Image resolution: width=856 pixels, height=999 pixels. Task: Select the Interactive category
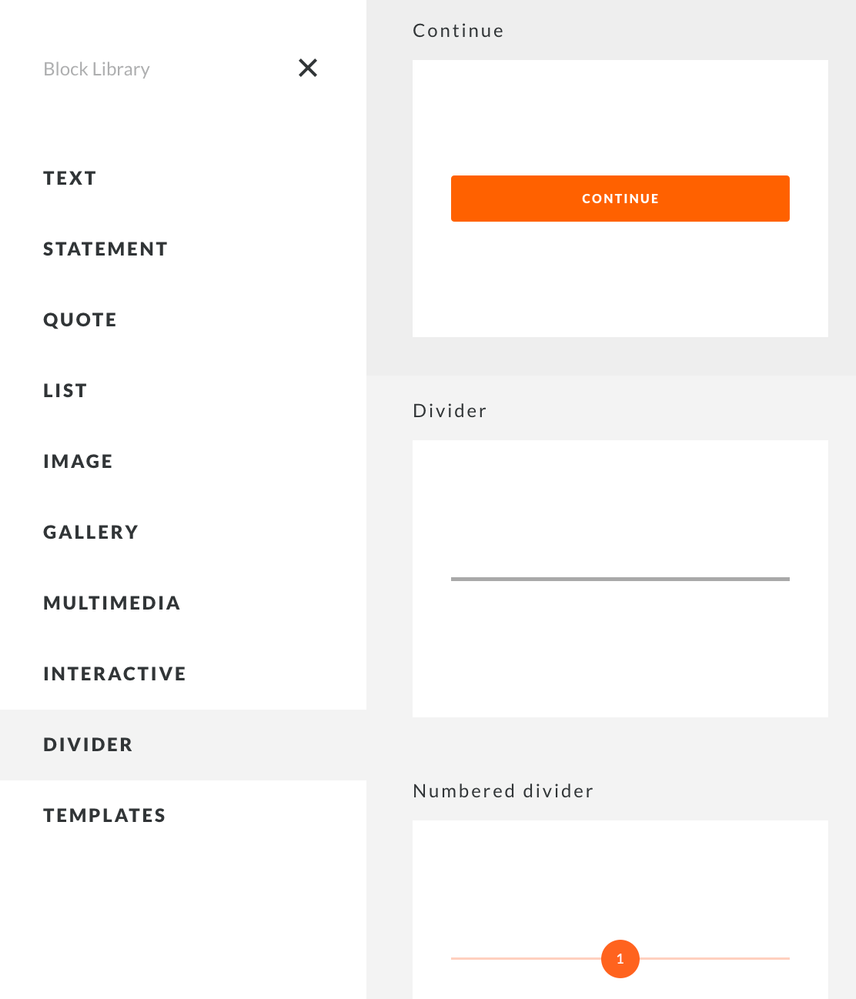pyautogui.click(x=114, y=674)
